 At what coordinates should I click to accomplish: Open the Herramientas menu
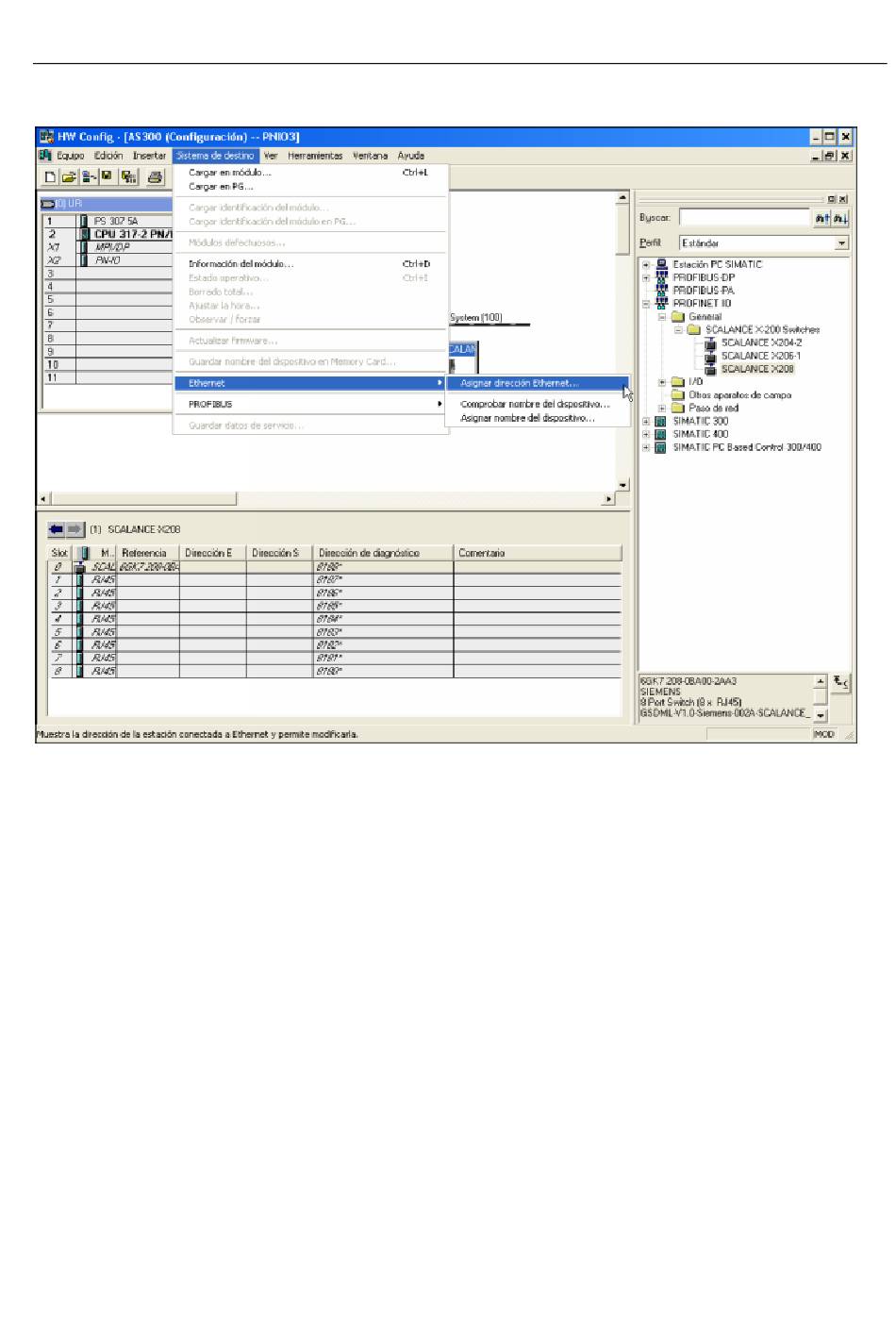315,156
